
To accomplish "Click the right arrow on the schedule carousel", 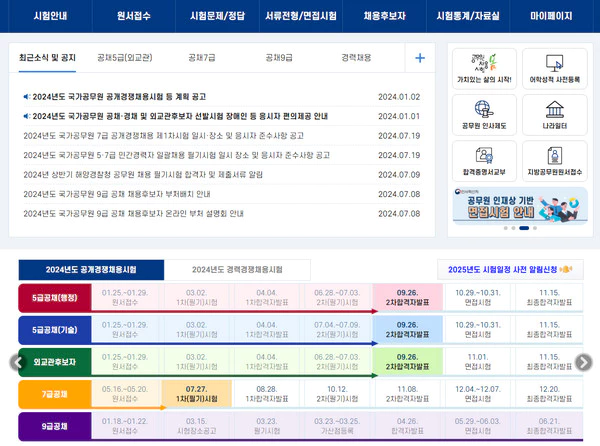I will 584,363.
